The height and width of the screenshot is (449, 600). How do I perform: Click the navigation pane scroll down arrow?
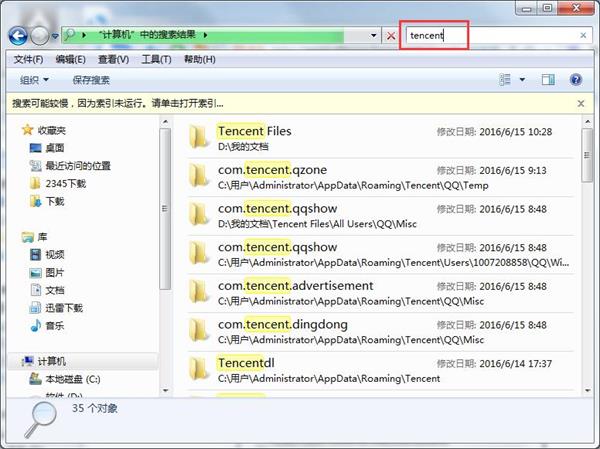click(165, 390)
